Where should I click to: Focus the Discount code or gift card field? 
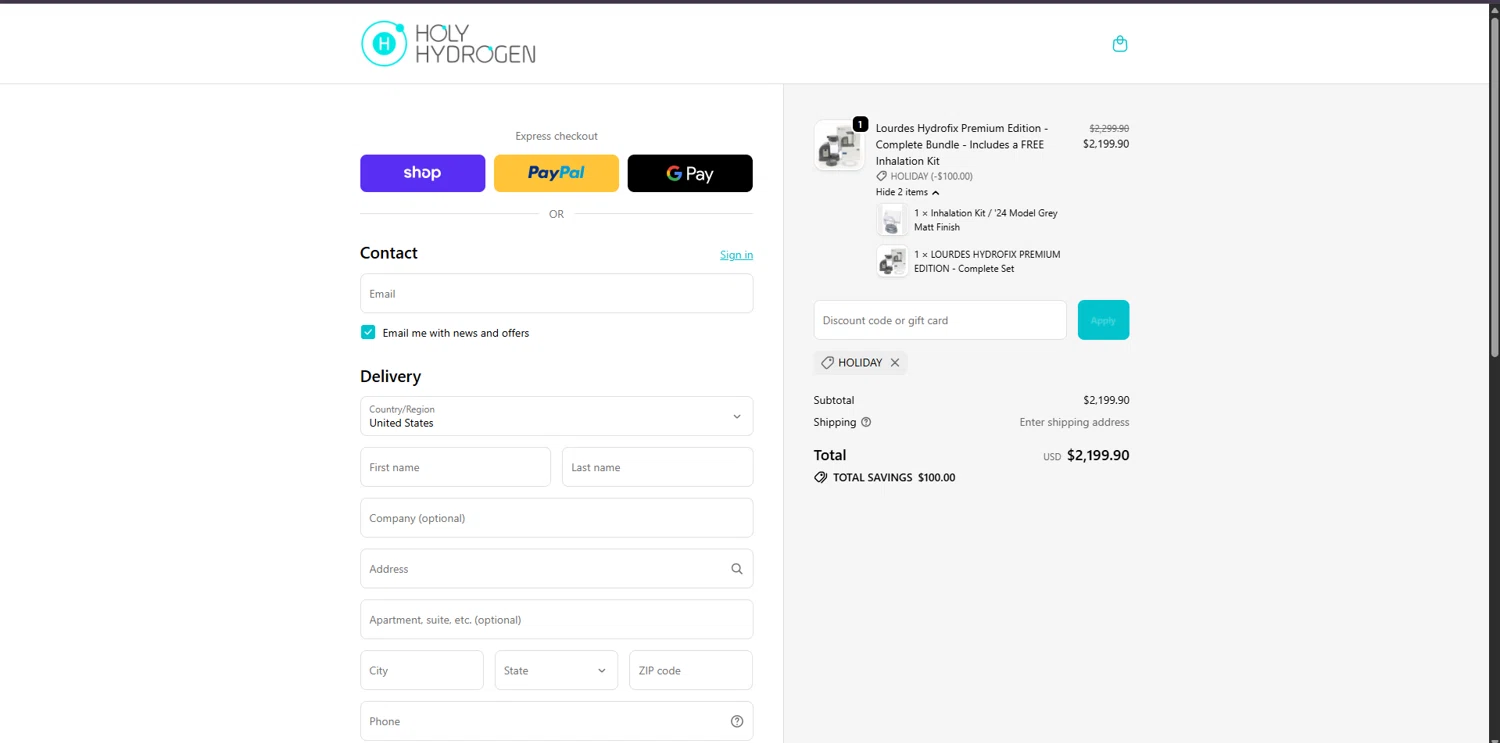[x=940, y=320]
